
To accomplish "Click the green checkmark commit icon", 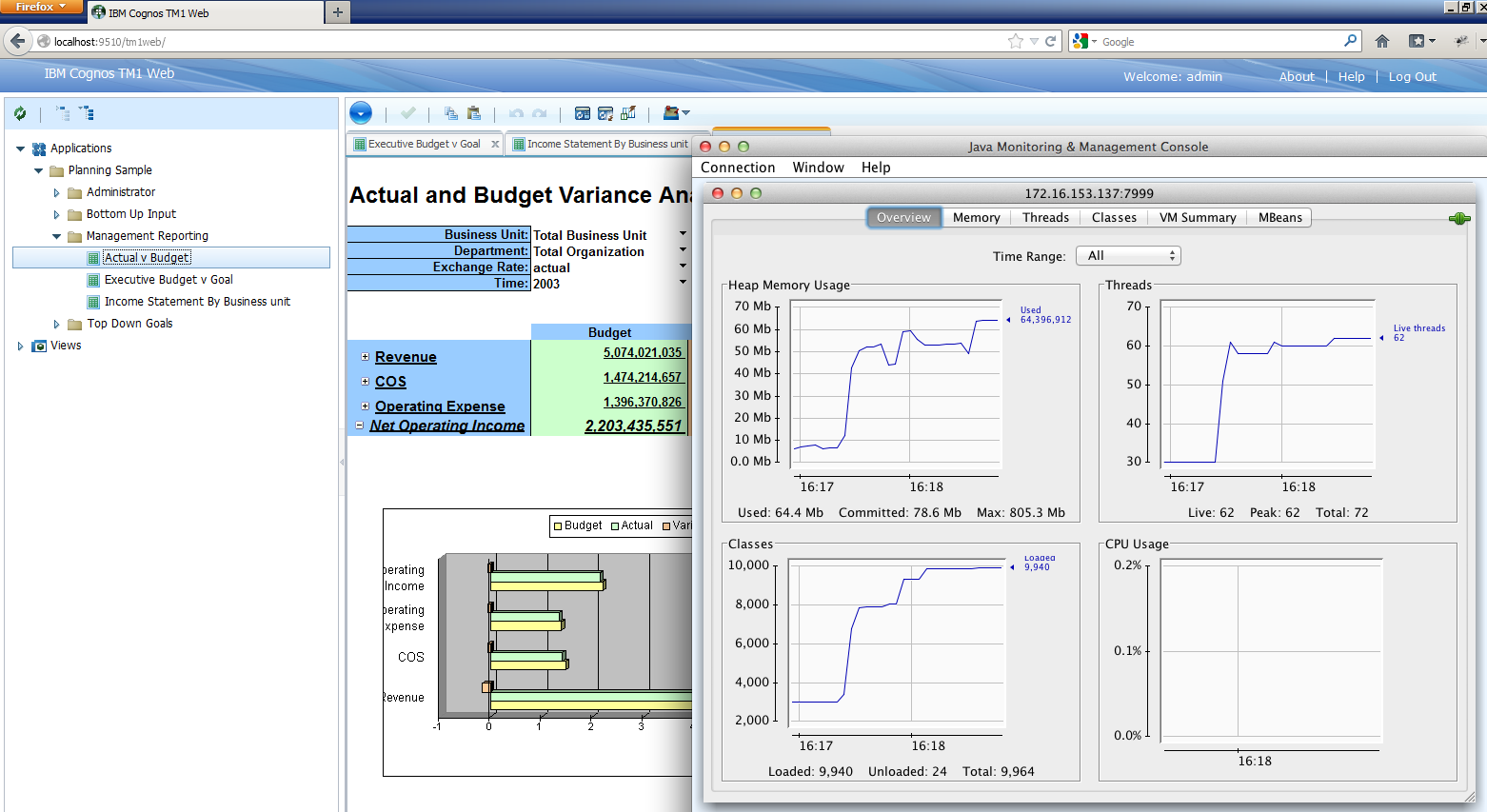I will 408,113.
